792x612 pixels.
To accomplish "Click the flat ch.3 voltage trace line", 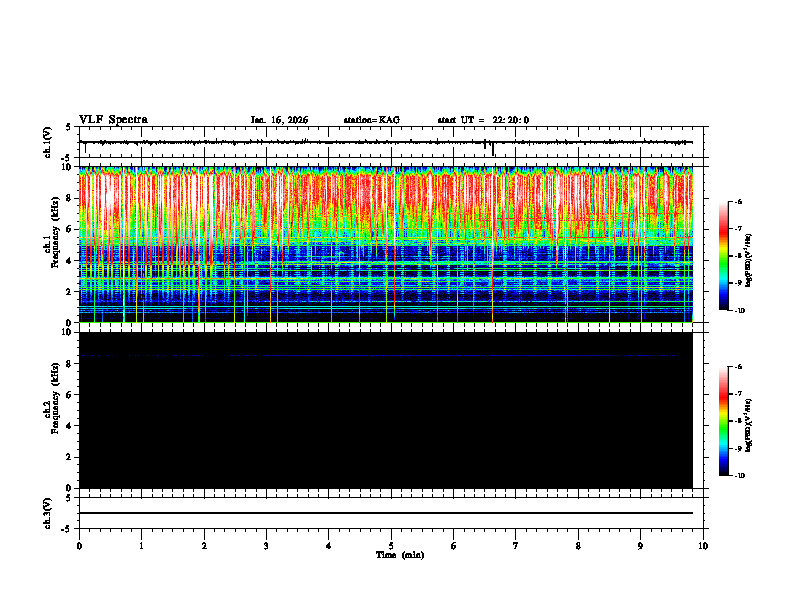I will click(x=386, y=513).
